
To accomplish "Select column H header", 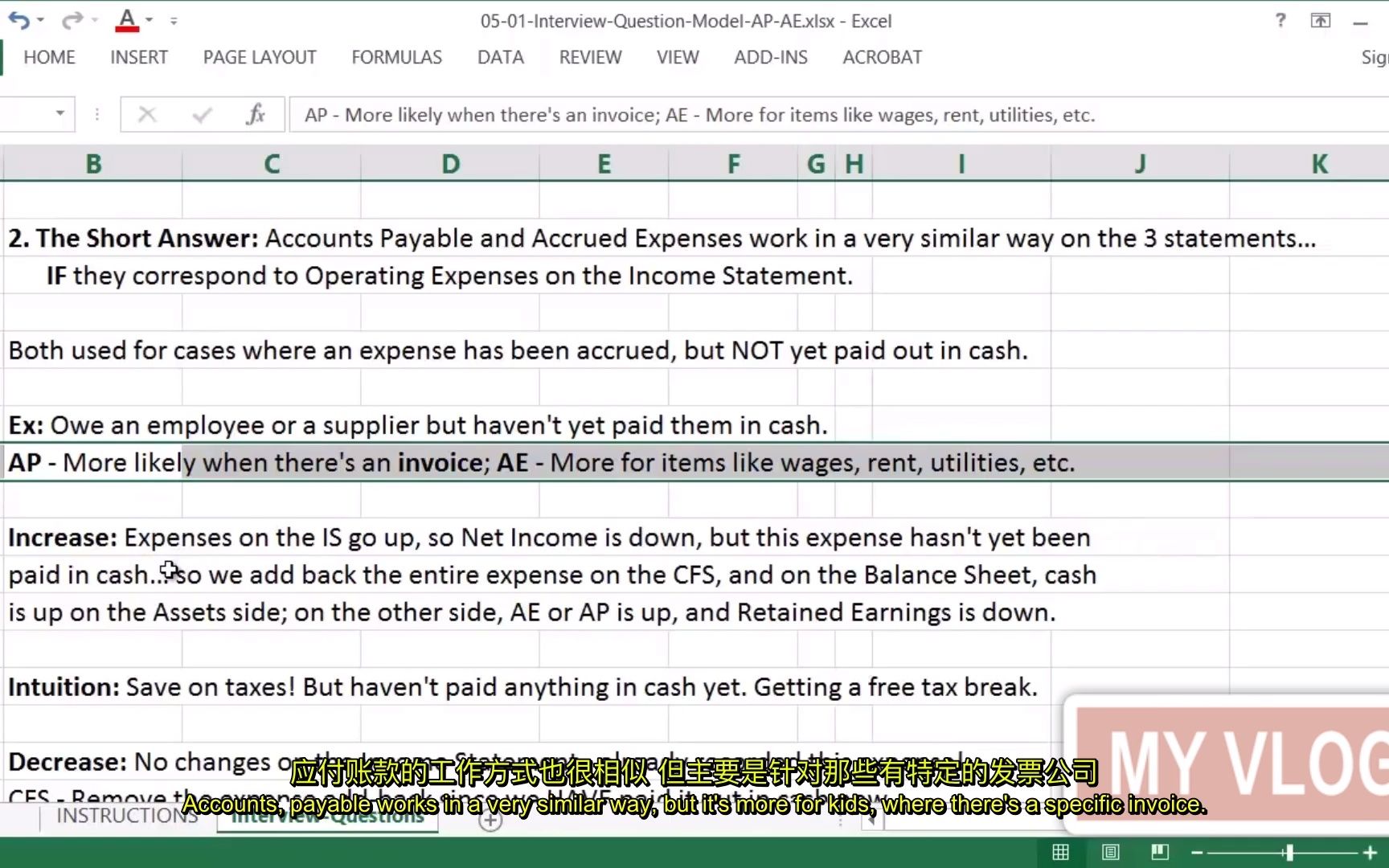I will (x=854, y=164).
